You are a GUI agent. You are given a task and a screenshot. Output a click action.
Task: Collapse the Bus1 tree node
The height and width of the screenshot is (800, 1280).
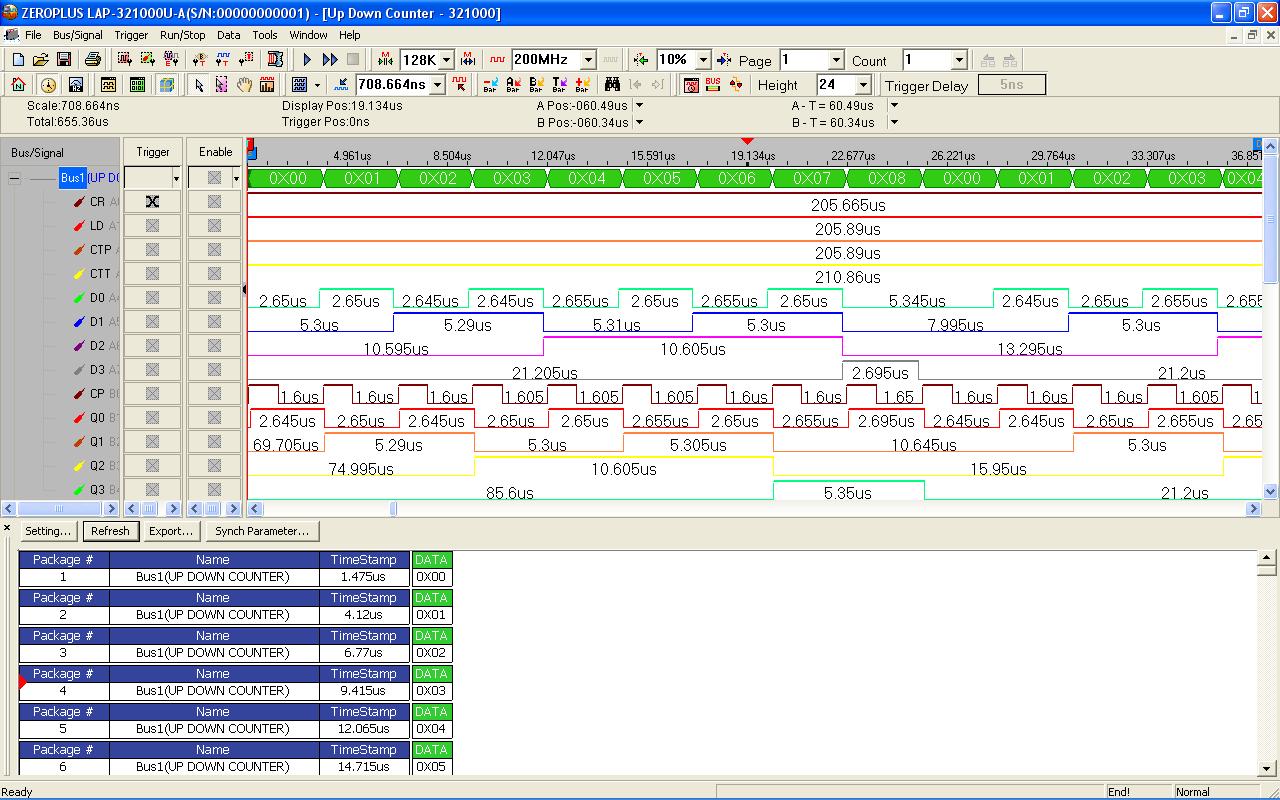(x=15, y=178)
